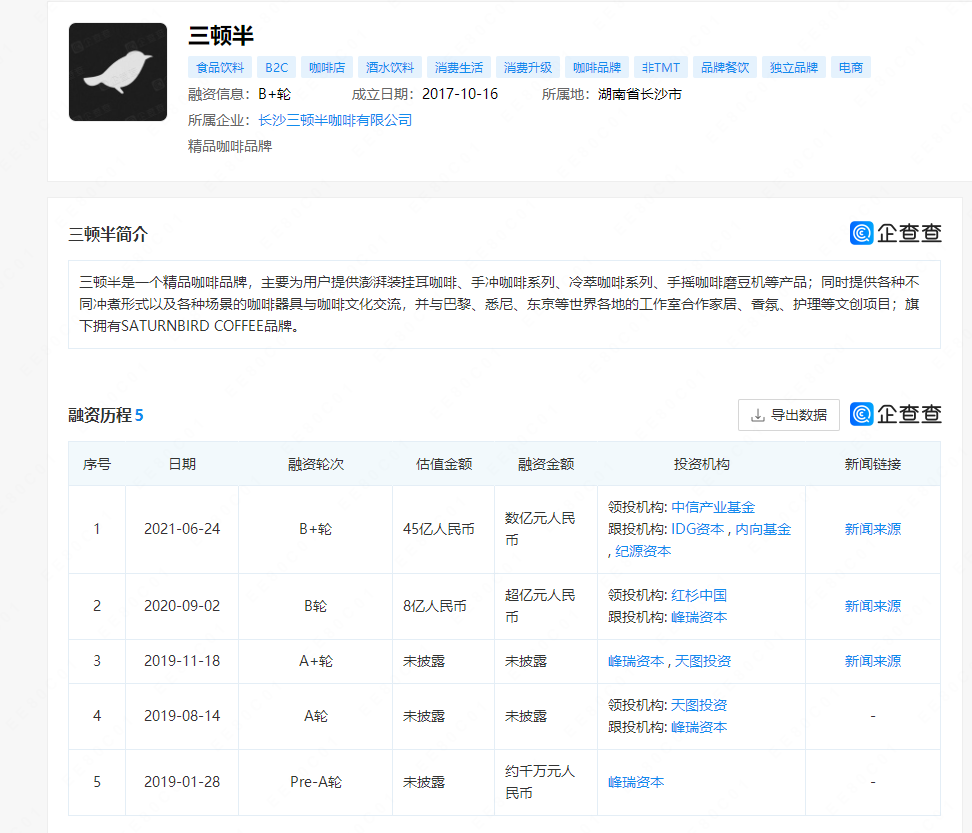The width and height of the screenshot is (972, 833).
Task: Select the 消费升级 tag
Action: pos(529,66)
